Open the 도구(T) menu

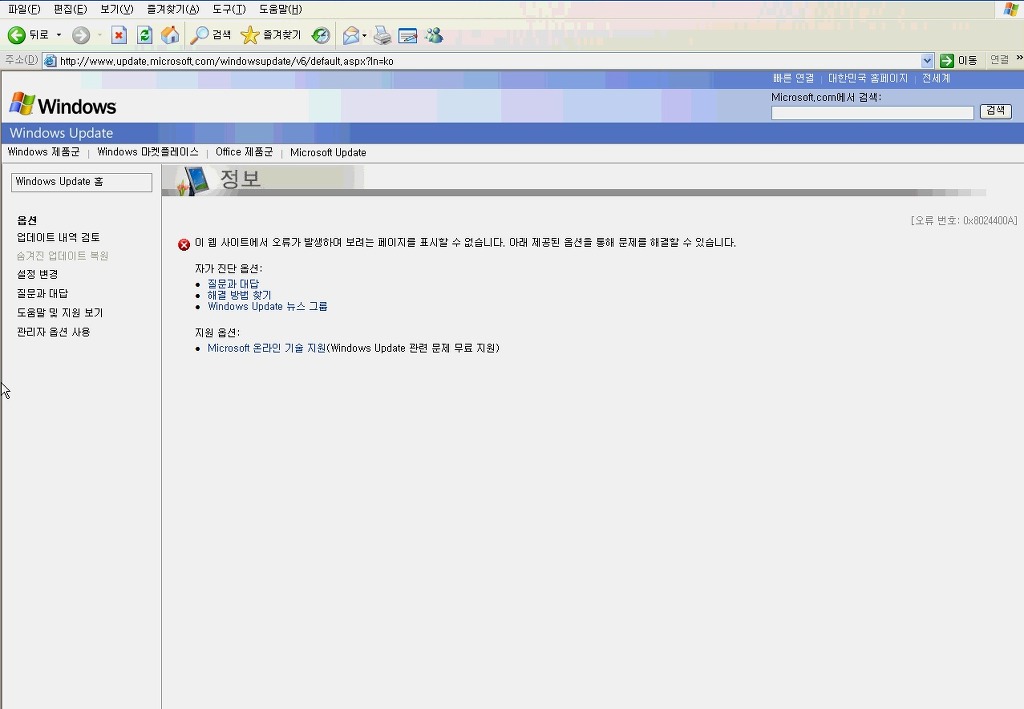pos(229,9)
